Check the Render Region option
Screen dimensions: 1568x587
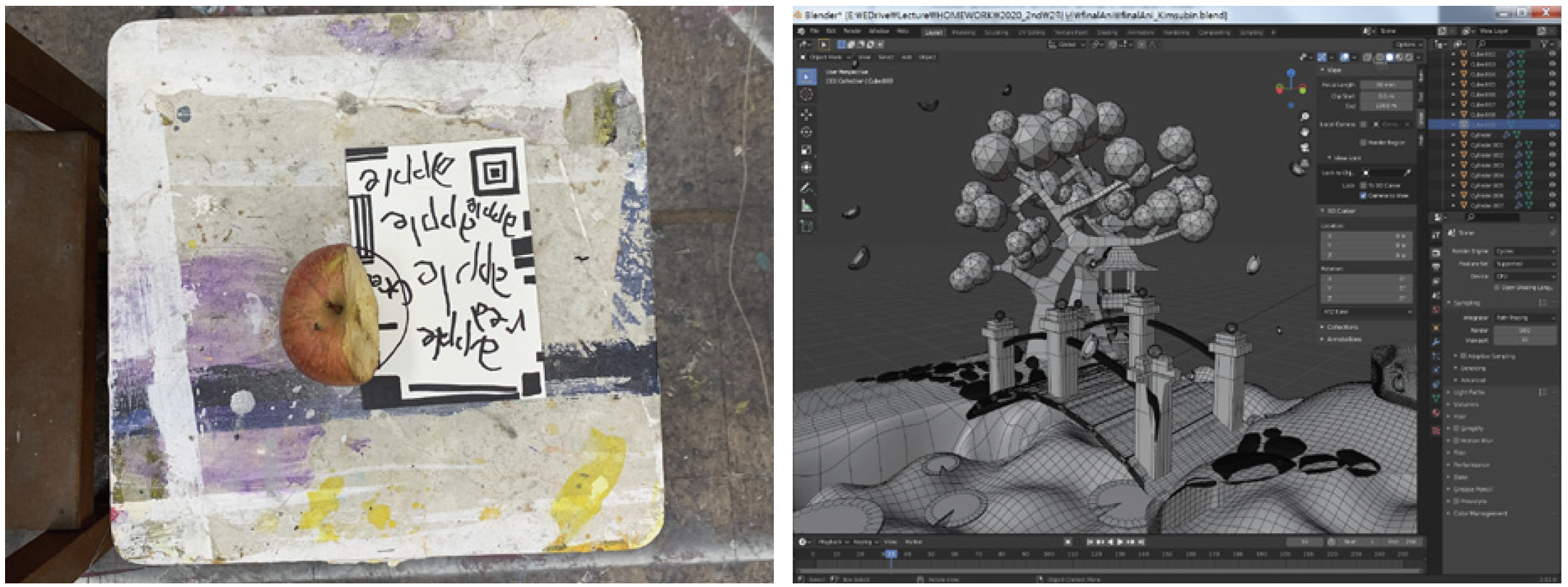pyautogui.click(x=1362, y=143)
